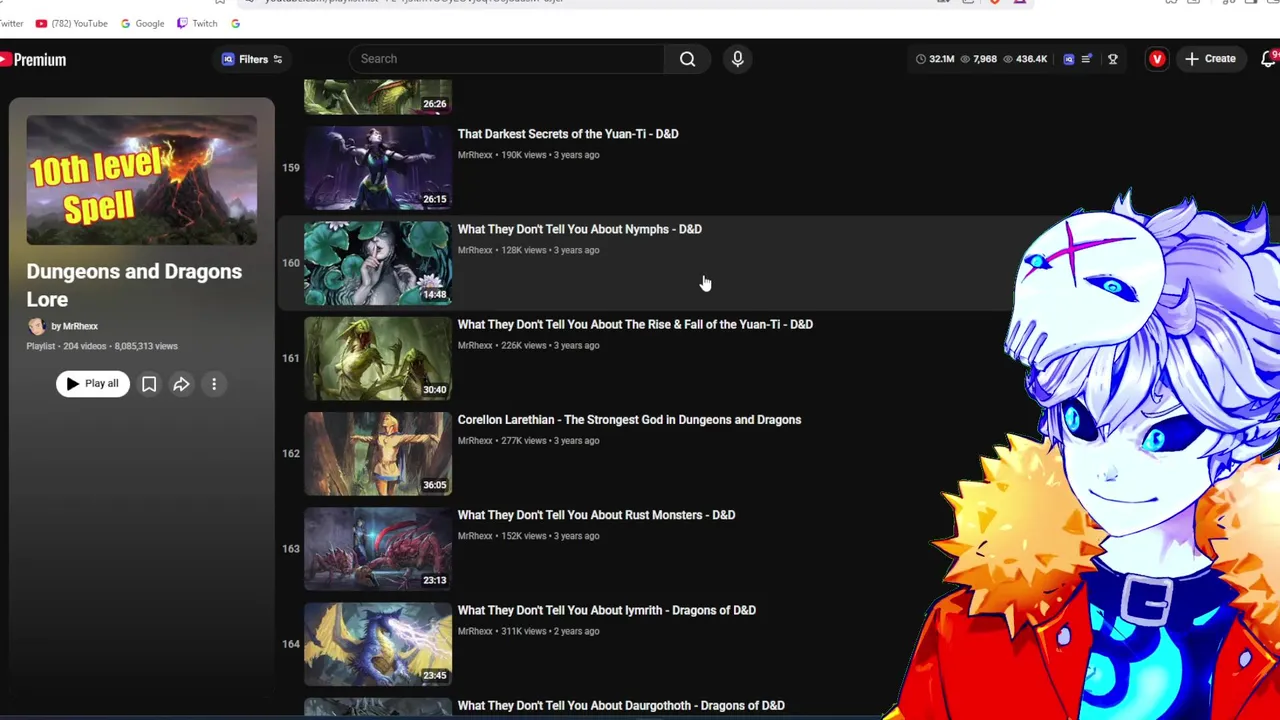Open the red vidIQ V extension icon

click(x=1157, y=59)
